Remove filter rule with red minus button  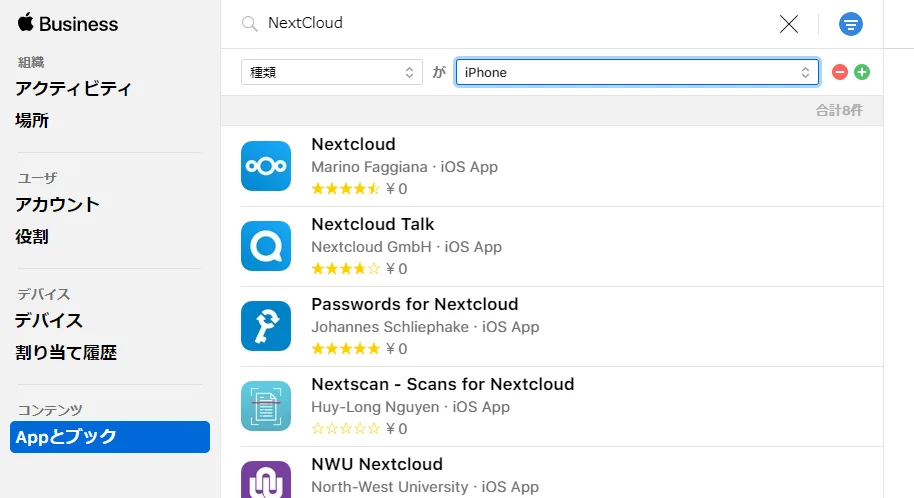(840, 72)
